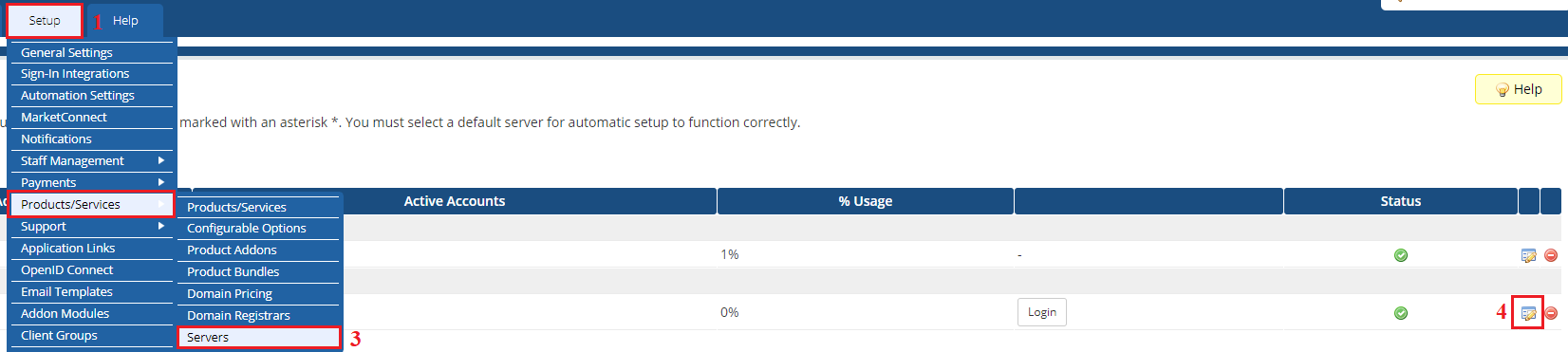
Task: Expand the Support submenu
Action: pyautogui.click(x=92, y=226)
